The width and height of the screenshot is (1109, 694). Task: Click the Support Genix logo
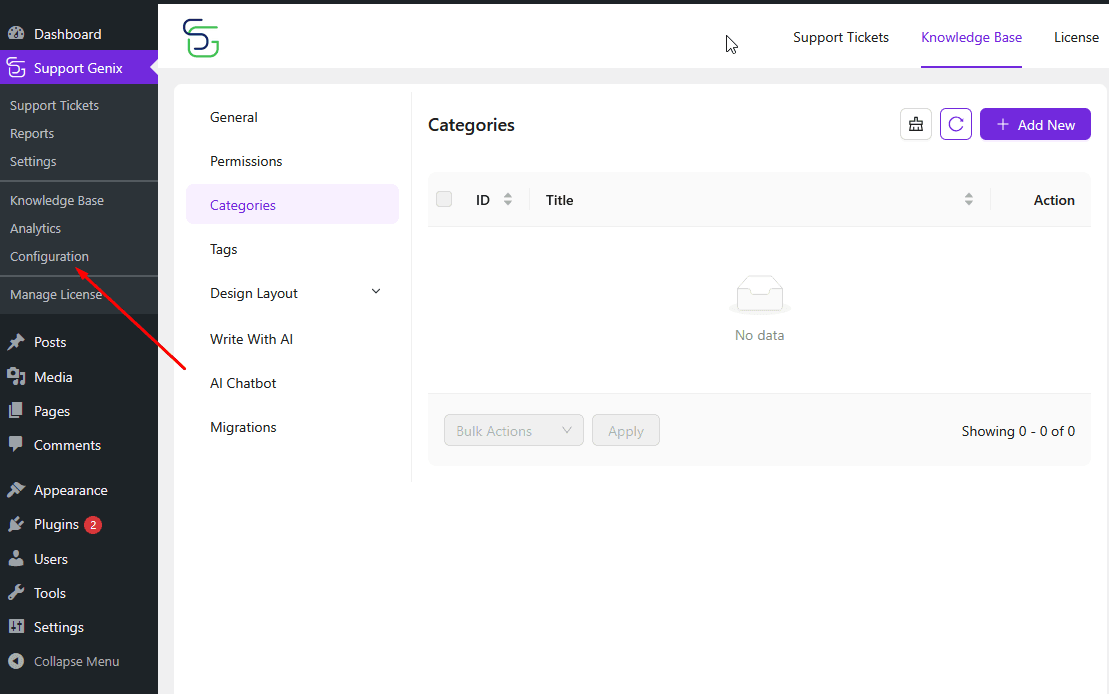201,38
